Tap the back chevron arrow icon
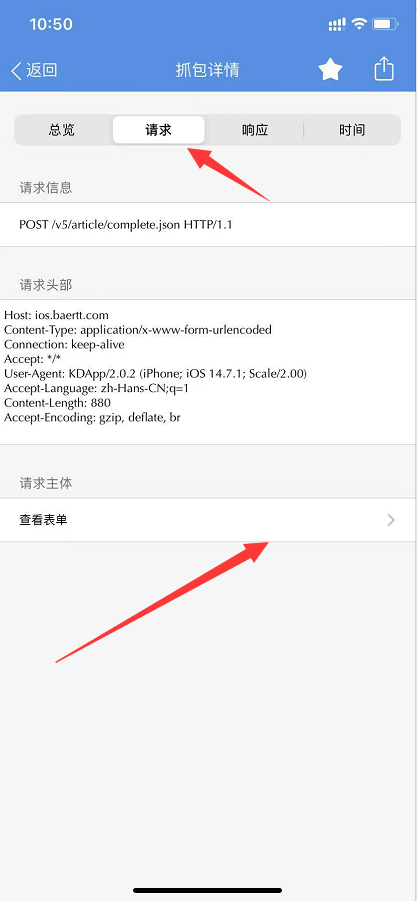Image resolution: width=417 pixels, height=901 pixels. [16, 71]
